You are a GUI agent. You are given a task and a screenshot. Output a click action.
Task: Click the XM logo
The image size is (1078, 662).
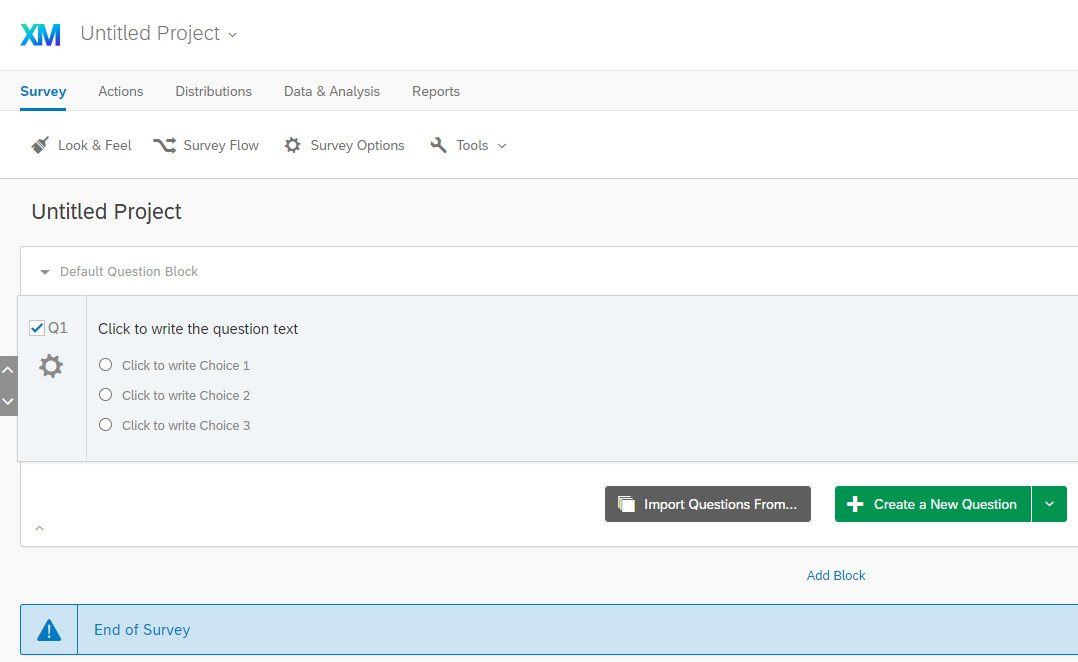coord(40,33)
